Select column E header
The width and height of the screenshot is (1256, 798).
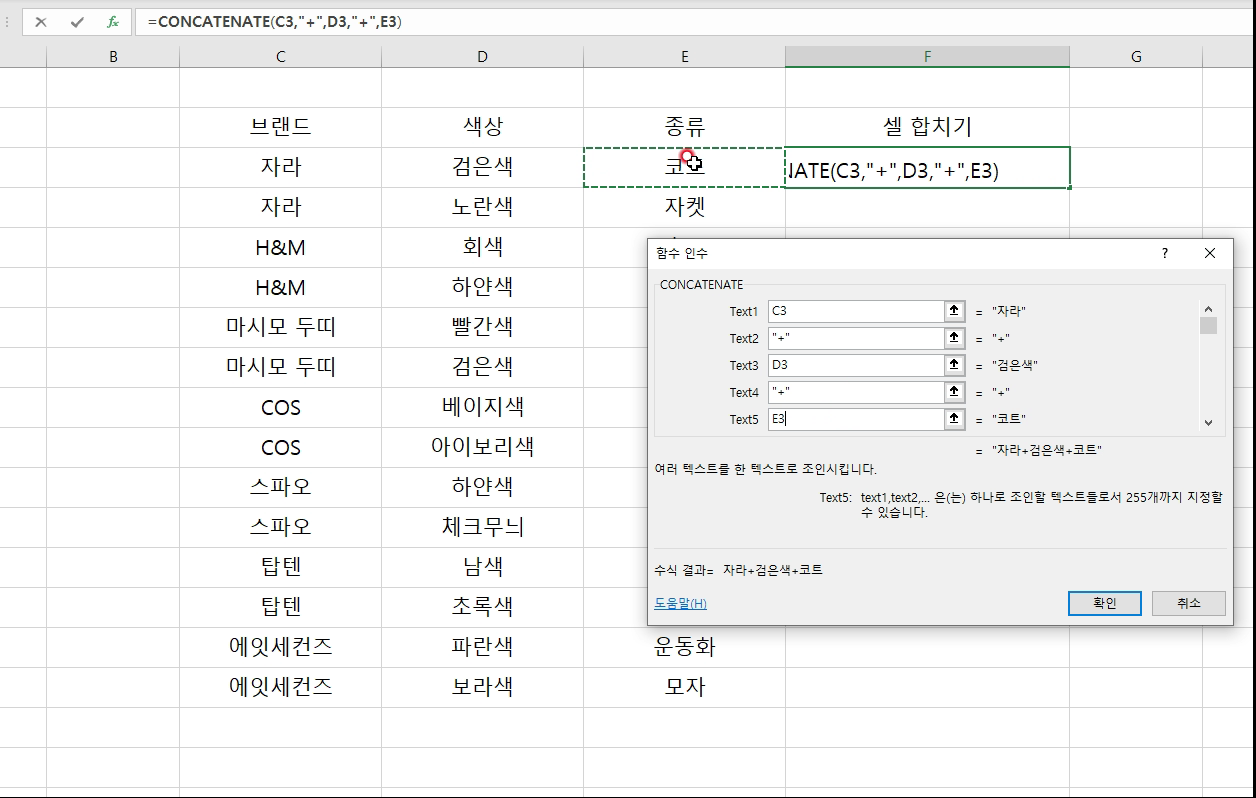click(684, 57)
